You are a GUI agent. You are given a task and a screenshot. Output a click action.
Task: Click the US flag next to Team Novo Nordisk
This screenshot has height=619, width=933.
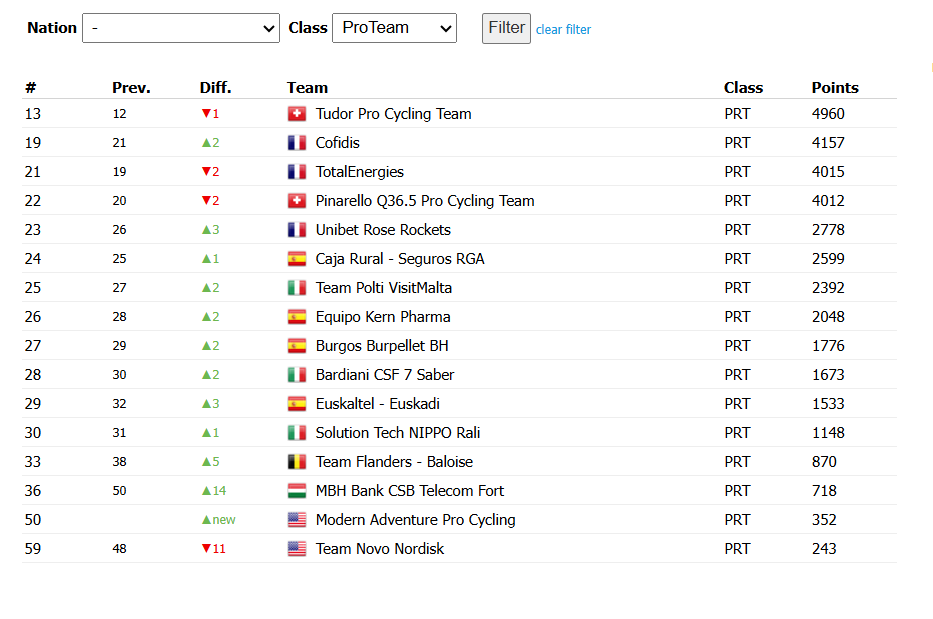pyautogui.click(x=296, y=549)
